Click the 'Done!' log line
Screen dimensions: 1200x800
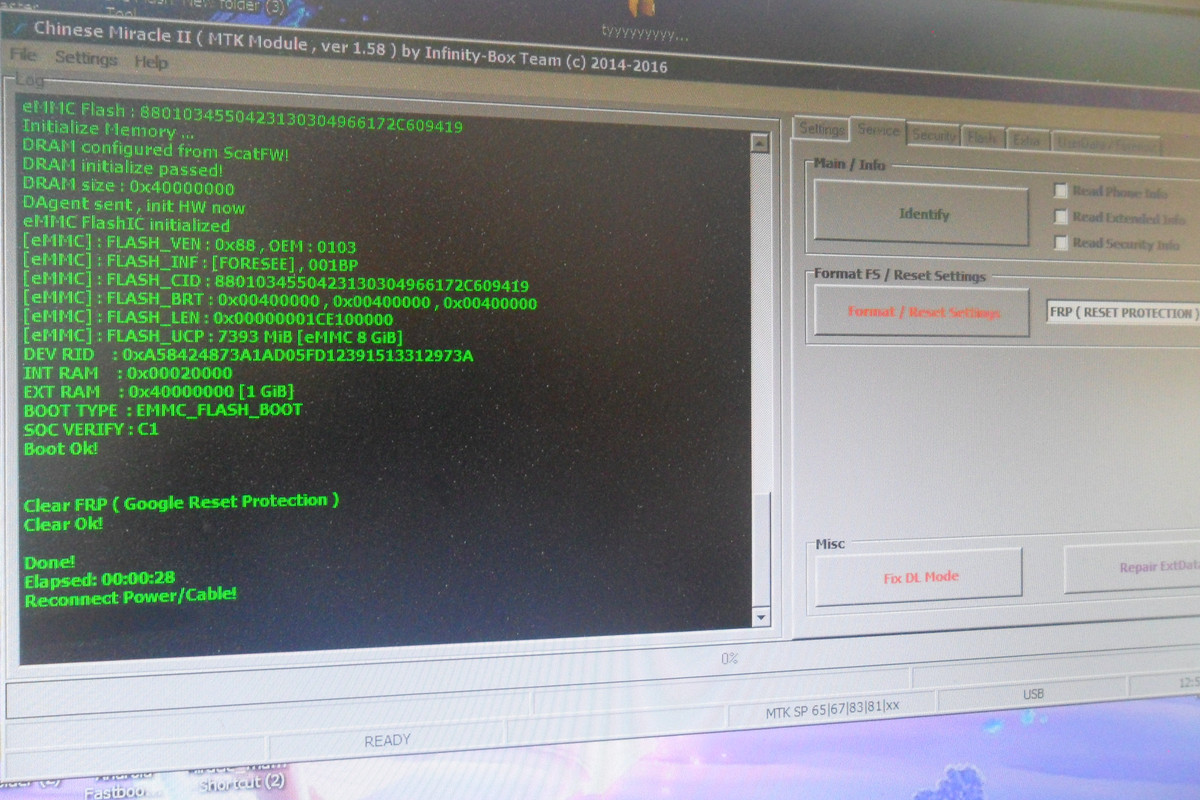tap(49, 562)
